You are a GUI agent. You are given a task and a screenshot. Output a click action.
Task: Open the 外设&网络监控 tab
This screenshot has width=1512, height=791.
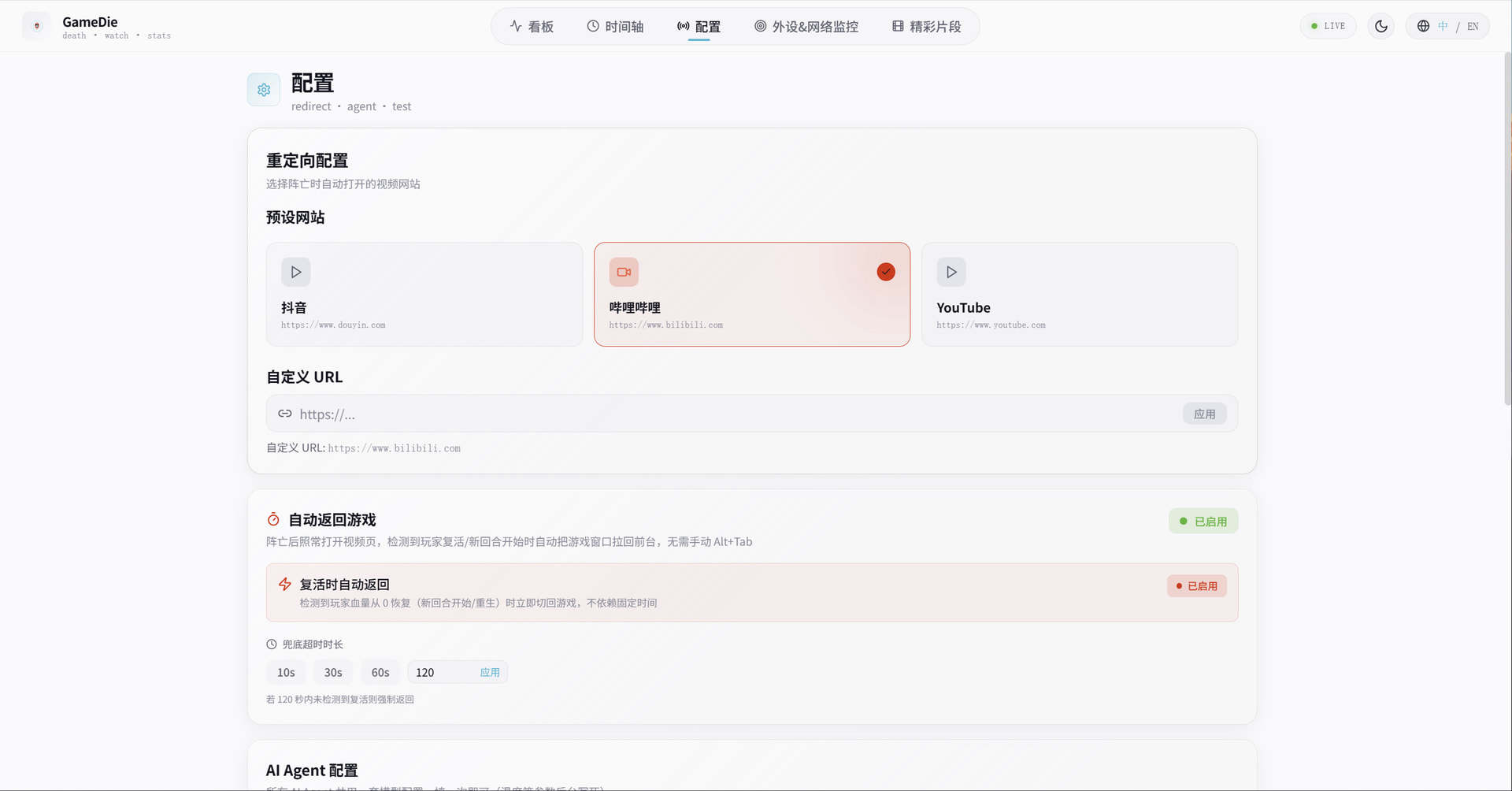pos(806,27)
